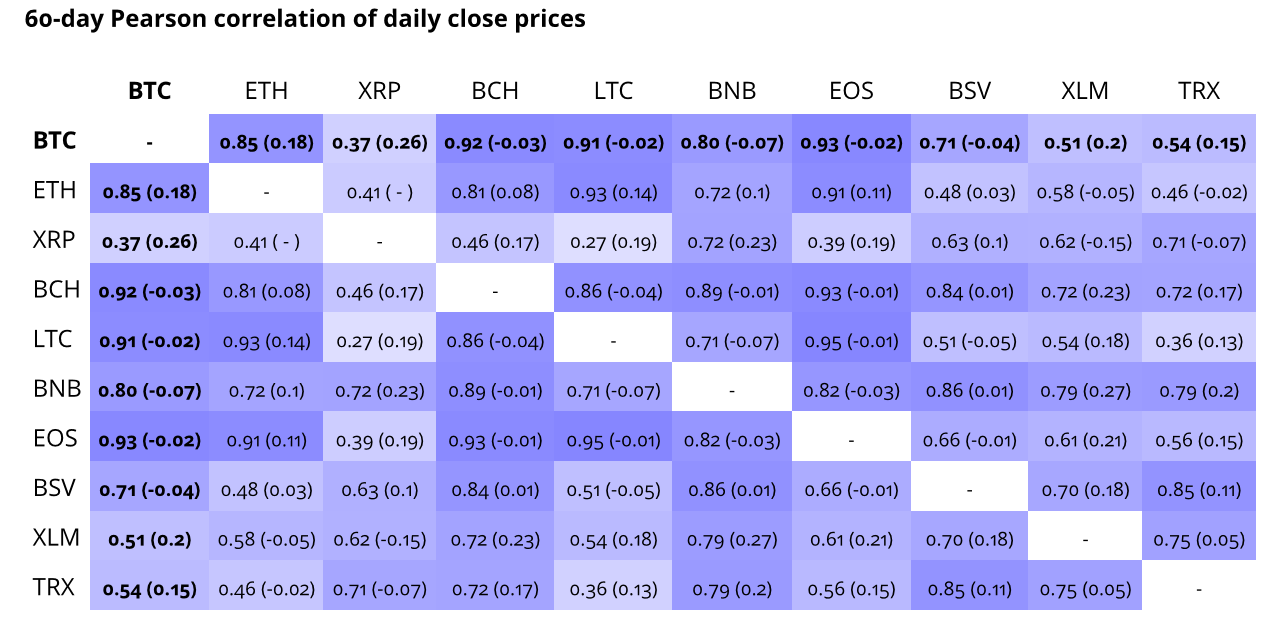This screenshot has height=629, width=1281.
Task: Select the TRX column header
Action: pos(1199,91)
